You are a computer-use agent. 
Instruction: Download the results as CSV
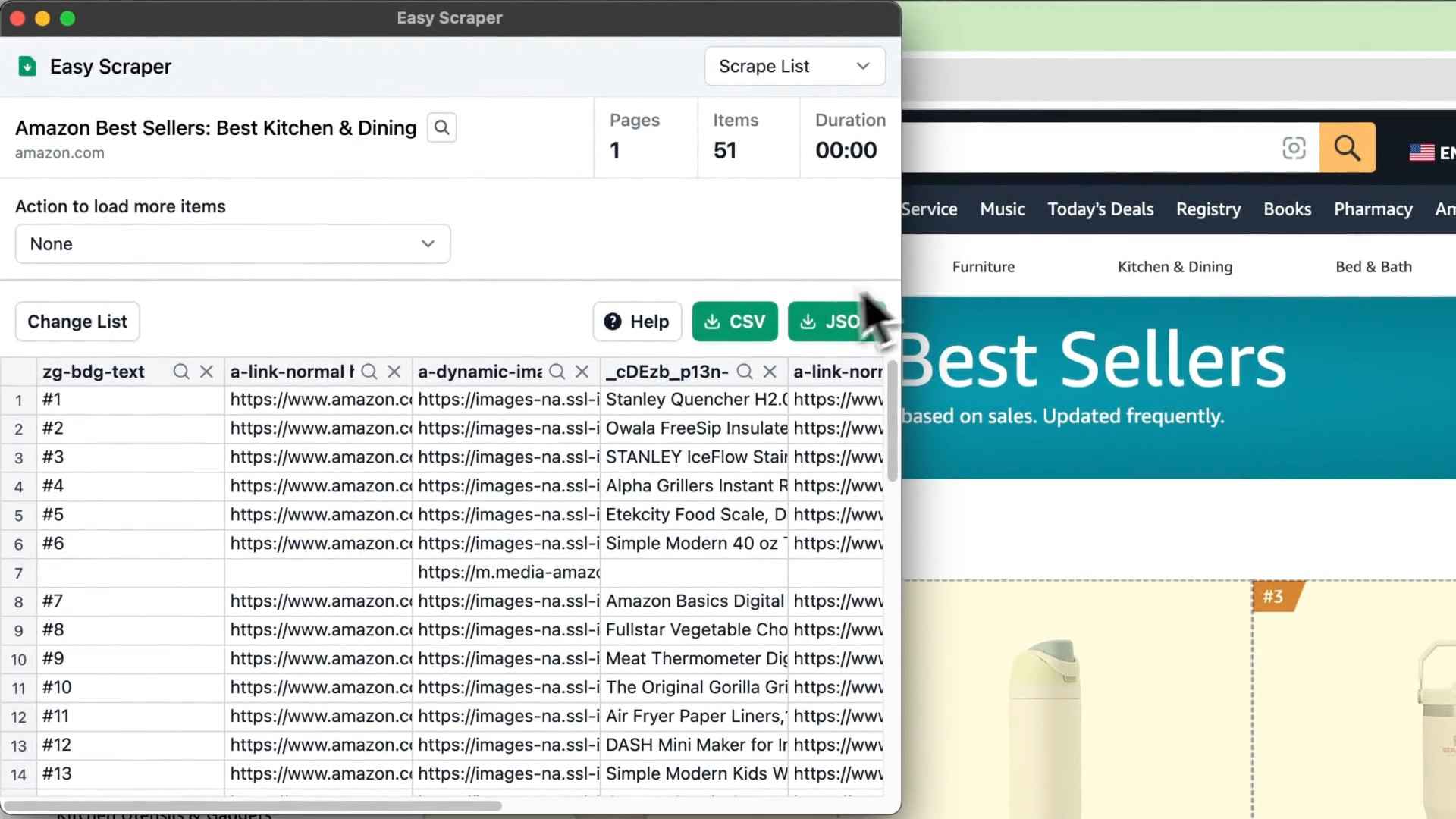pyautogui.click(x=734, y=322)
